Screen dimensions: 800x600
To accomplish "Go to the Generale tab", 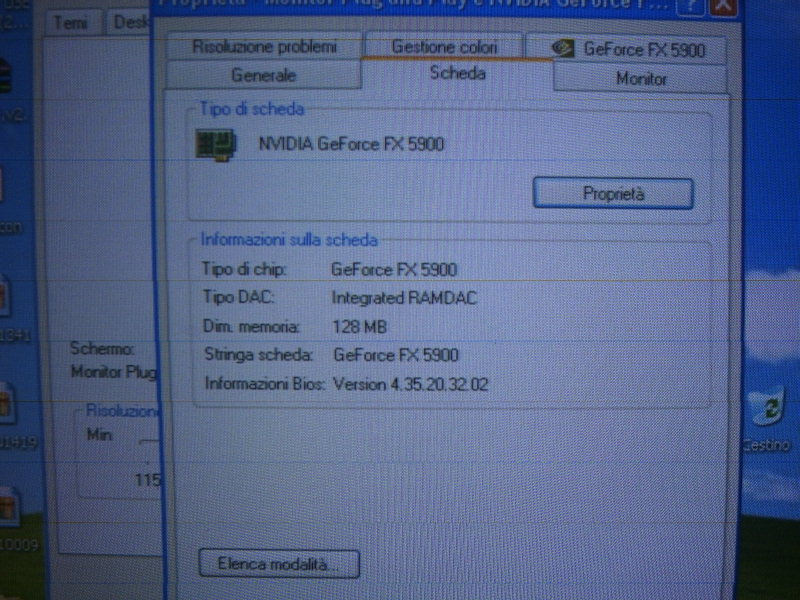I will click(x=263, y=76).
